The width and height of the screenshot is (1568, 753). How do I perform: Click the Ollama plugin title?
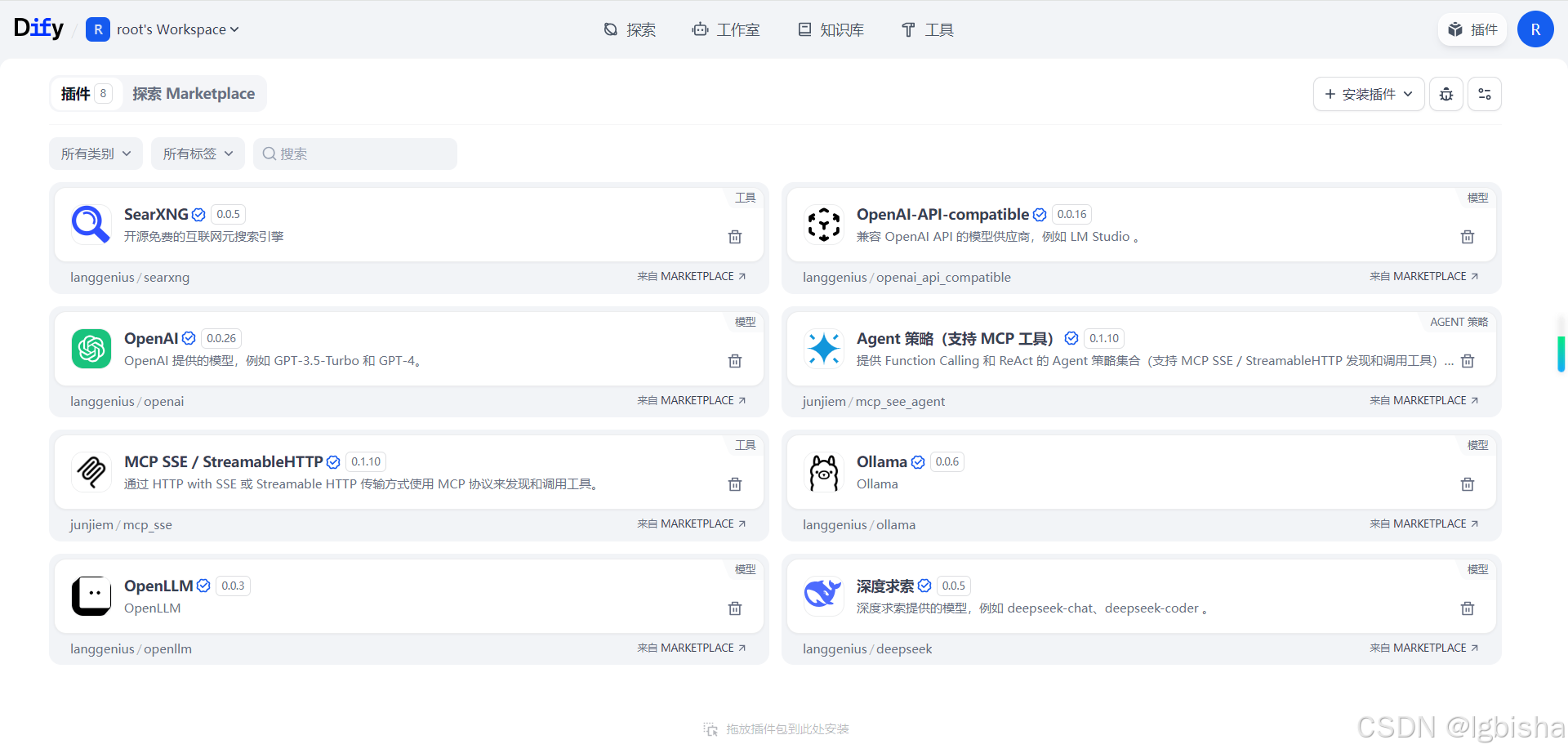pyautogui.click(x=882, y=461)
